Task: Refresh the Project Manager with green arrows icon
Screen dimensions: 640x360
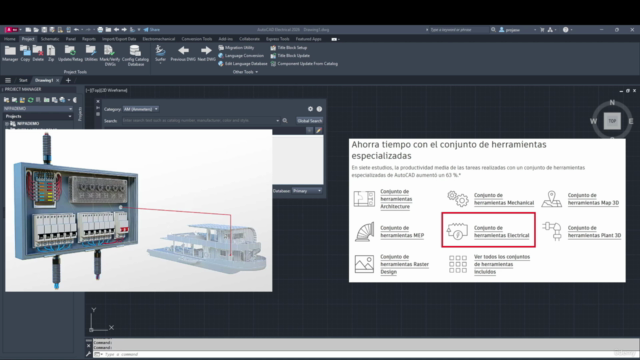Action: (30, 100)
